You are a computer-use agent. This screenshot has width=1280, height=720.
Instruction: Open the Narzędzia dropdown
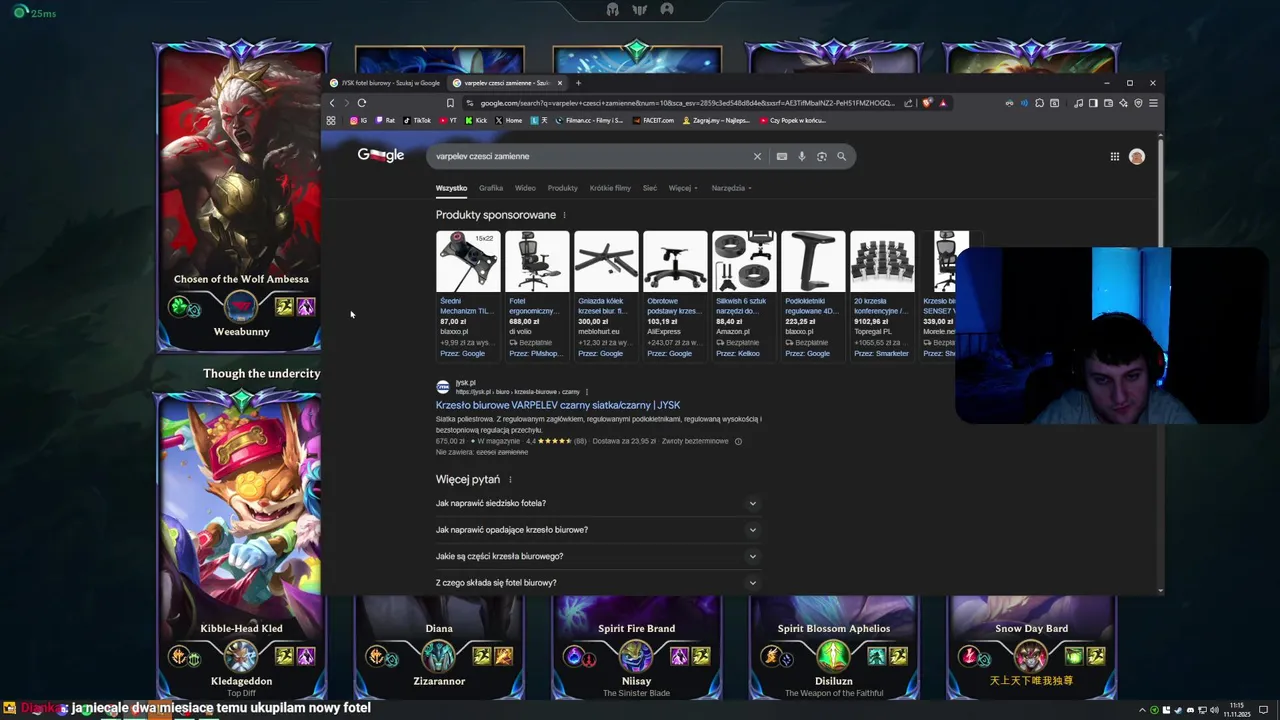[x=731, y=188]
